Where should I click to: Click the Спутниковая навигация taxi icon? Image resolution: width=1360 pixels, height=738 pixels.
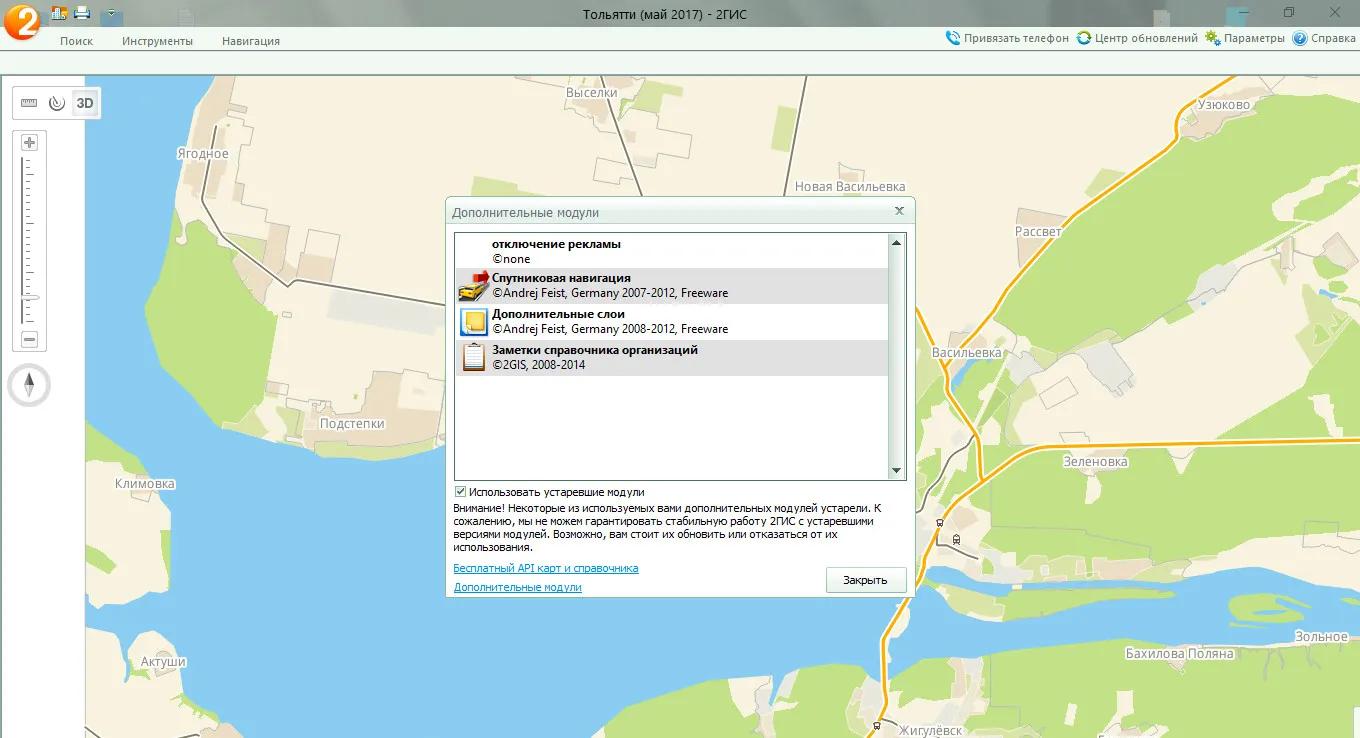(473, 286)
